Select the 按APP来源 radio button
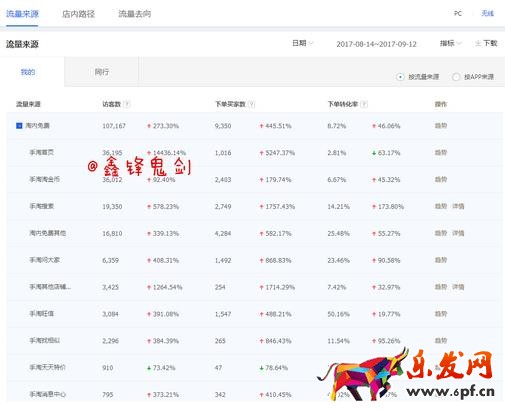The width and height of the screenshot is (505, 412). (456, 77)
